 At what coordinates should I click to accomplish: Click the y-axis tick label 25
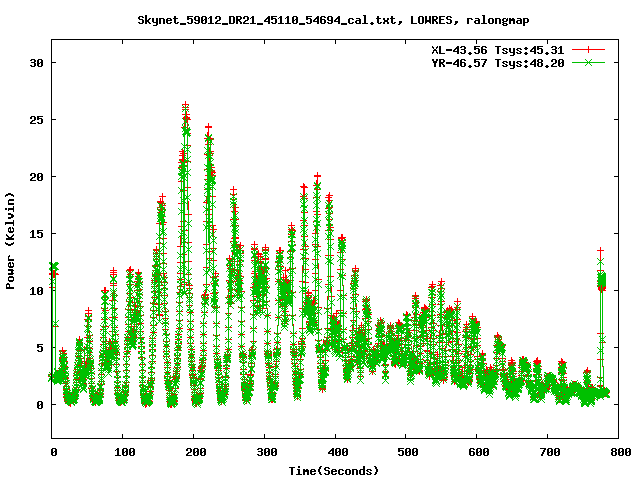click(x=36, y=120)
